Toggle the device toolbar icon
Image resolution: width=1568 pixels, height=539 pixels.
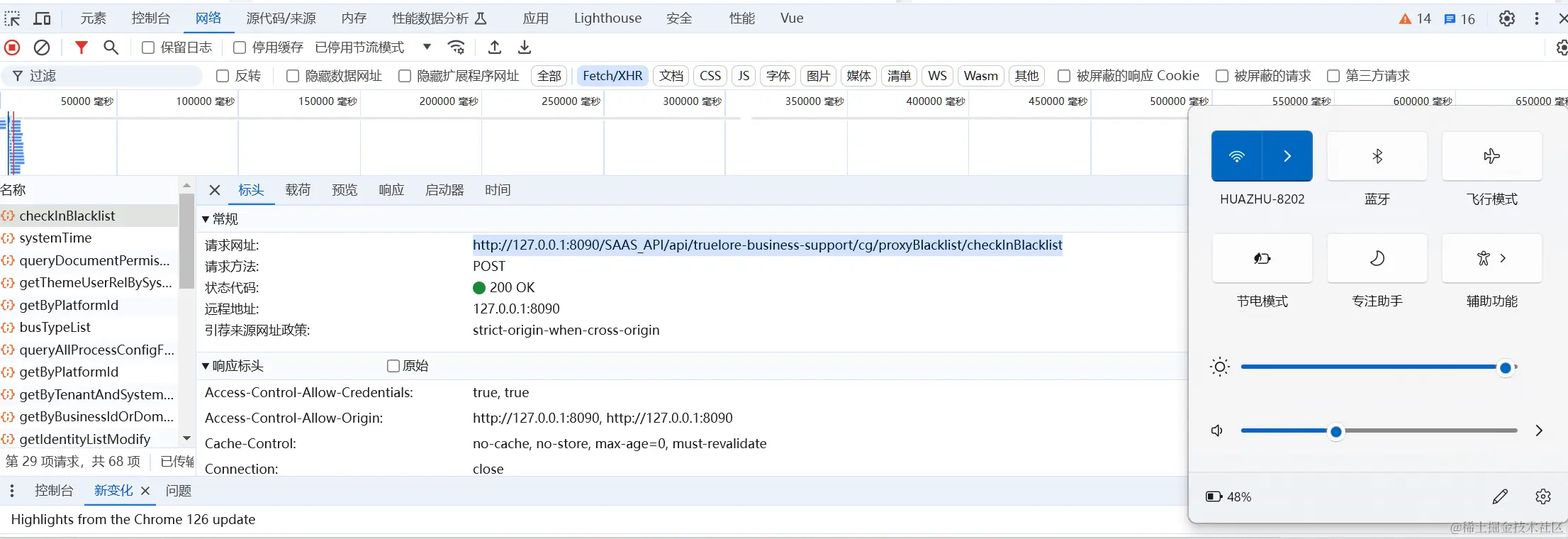(x=43, y=18)
